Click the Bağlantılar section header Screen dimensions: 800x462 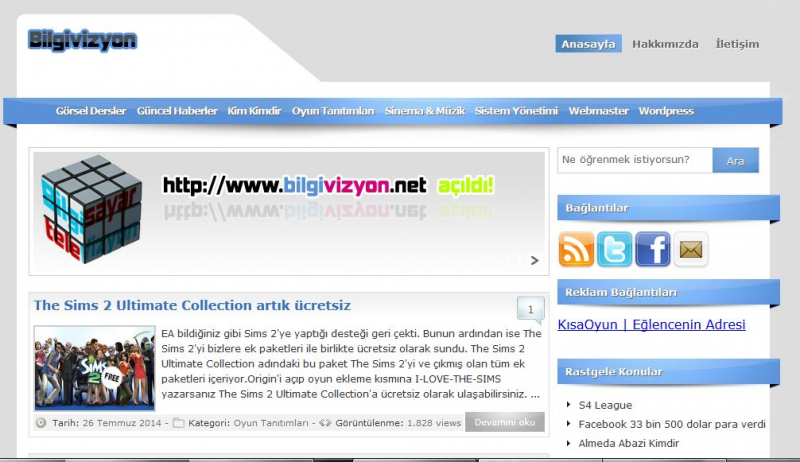pyautogui.click(x=668, y=208)
